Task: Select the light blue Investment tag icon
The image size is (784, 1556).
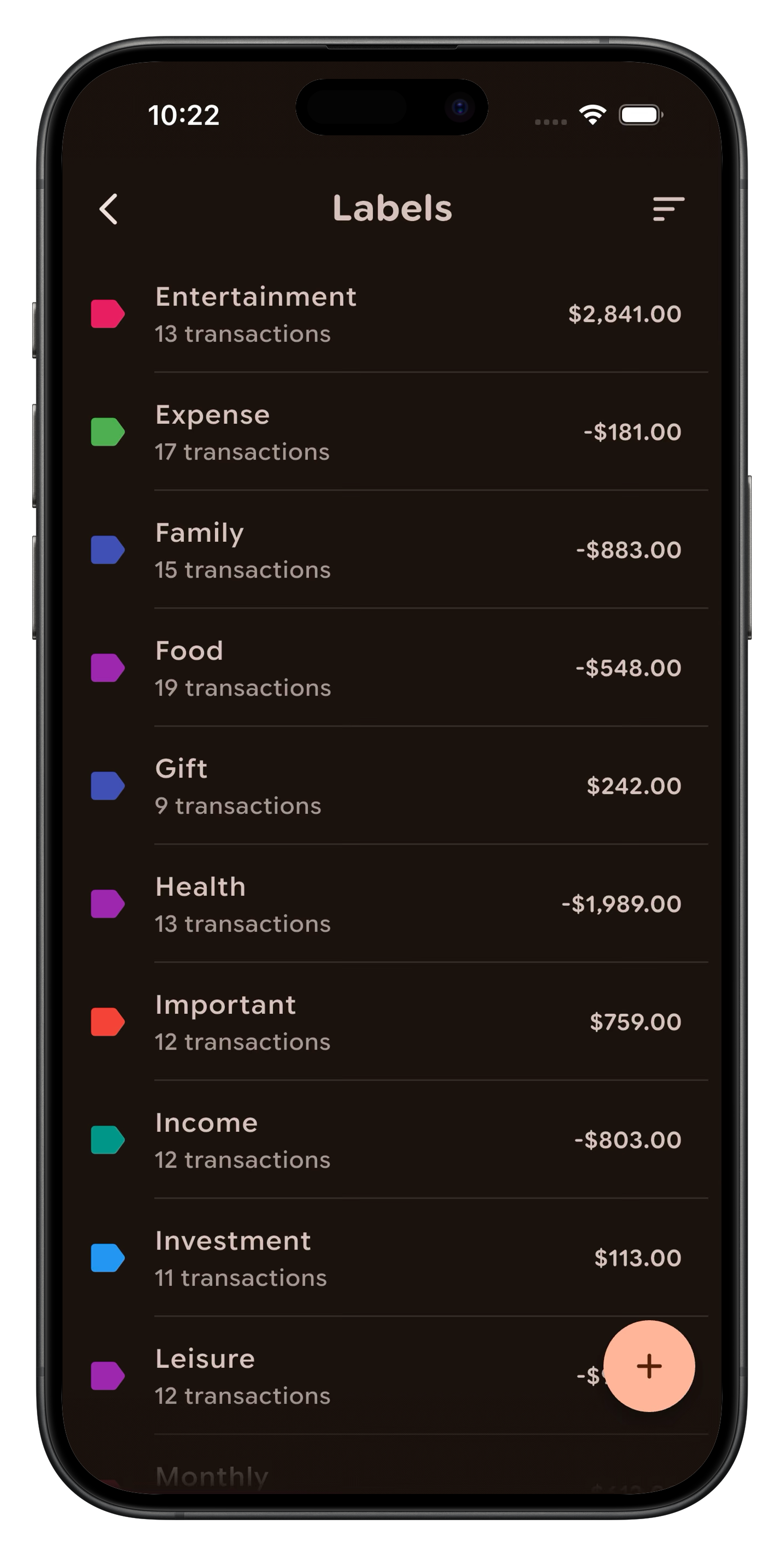Action: click(108, 1258)
